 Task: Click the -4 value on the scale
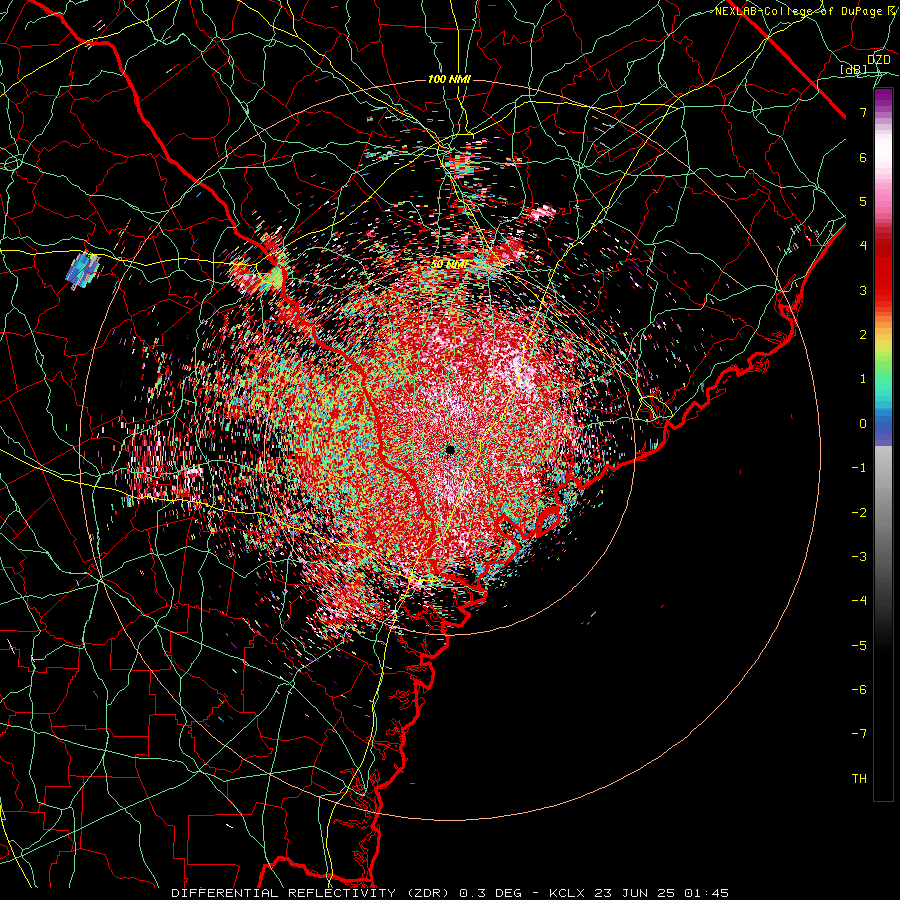(859, 601)
